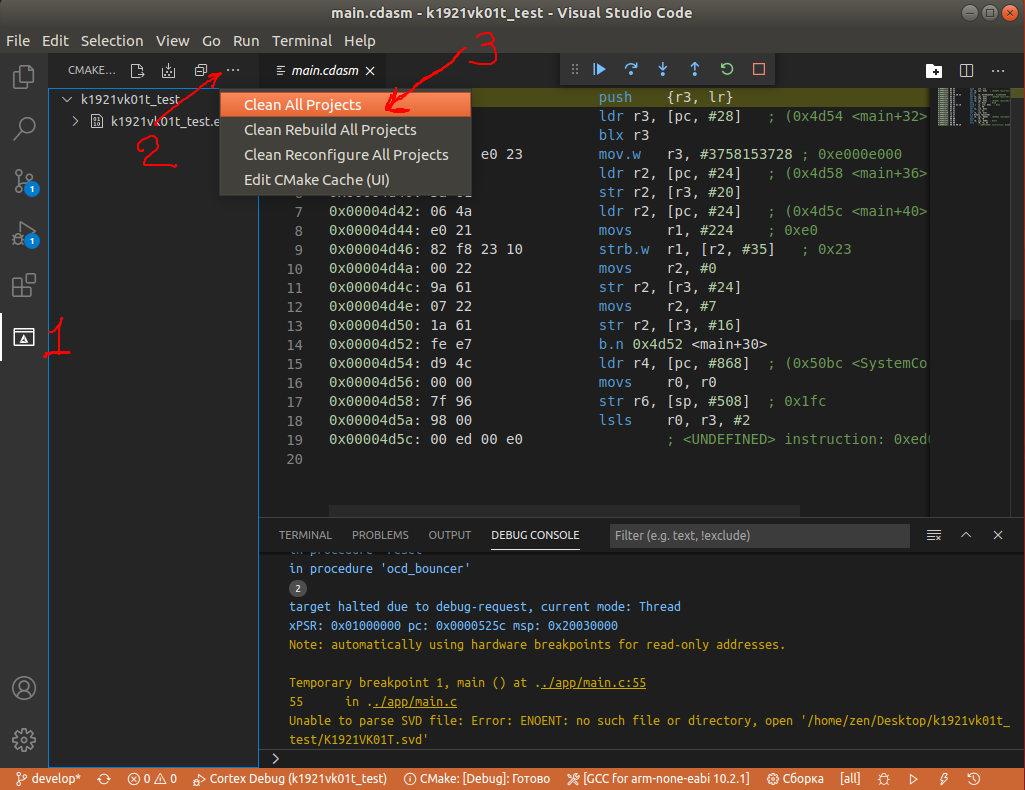Clear the debug console output

point(933,535)
